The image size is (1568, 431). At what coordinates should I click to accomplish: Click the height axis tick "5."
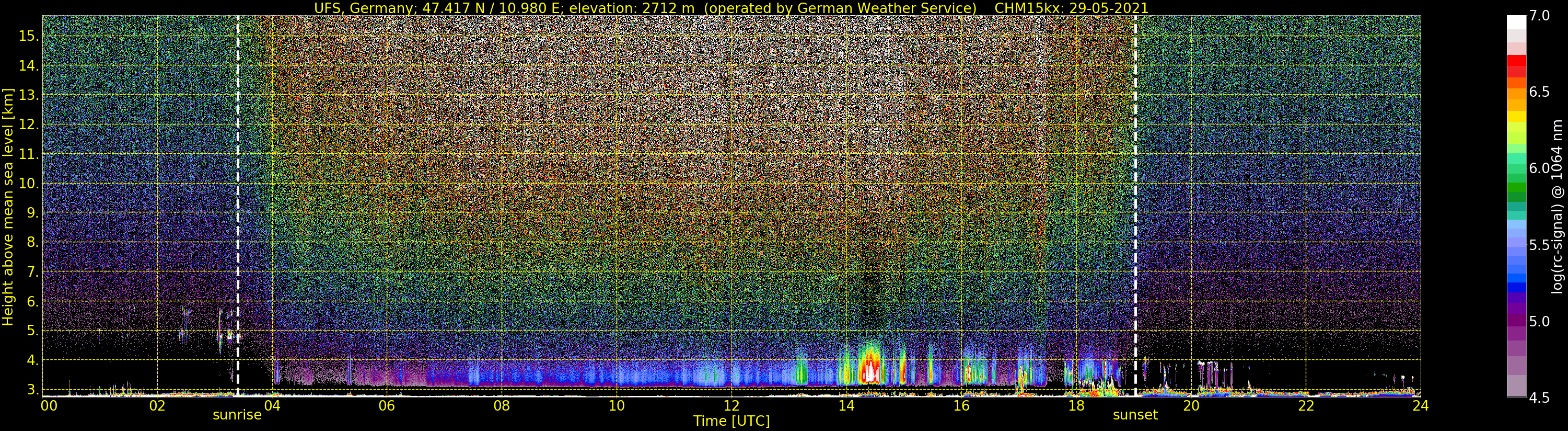[x=32, y=331]
